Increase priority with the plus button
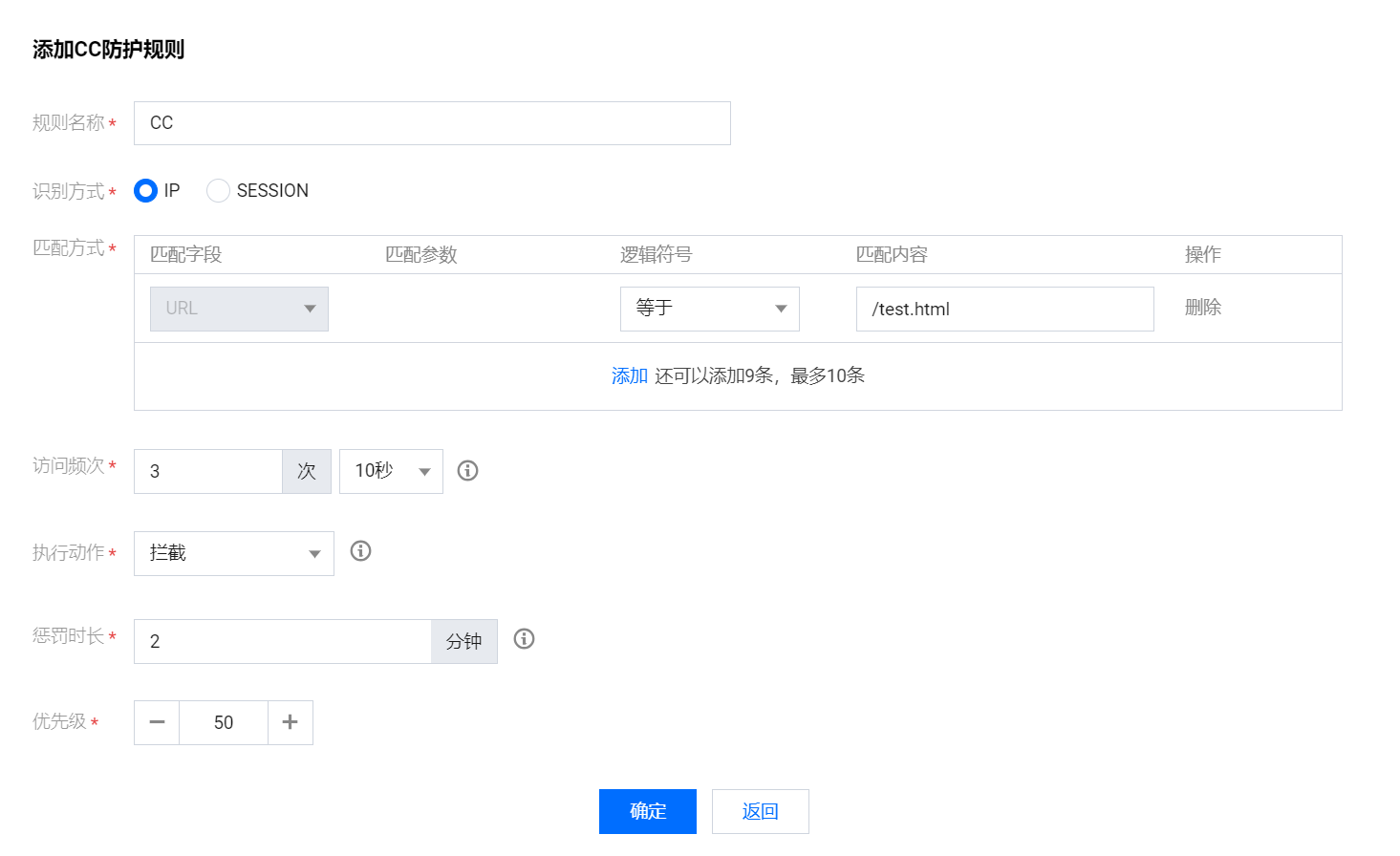This screenshot has height=856, width=1400. (291, 722)
